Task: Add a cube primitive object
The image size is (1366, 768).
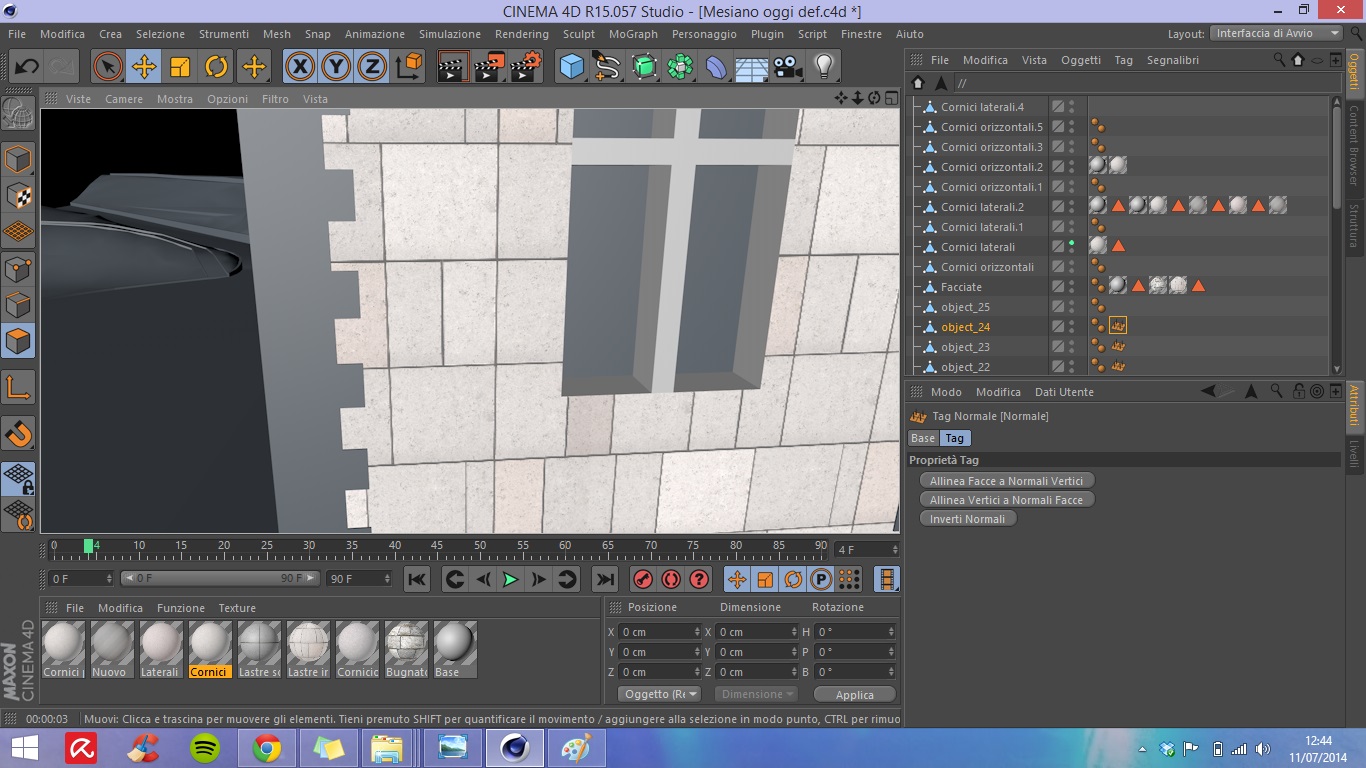Action: (x=572, y=67)
